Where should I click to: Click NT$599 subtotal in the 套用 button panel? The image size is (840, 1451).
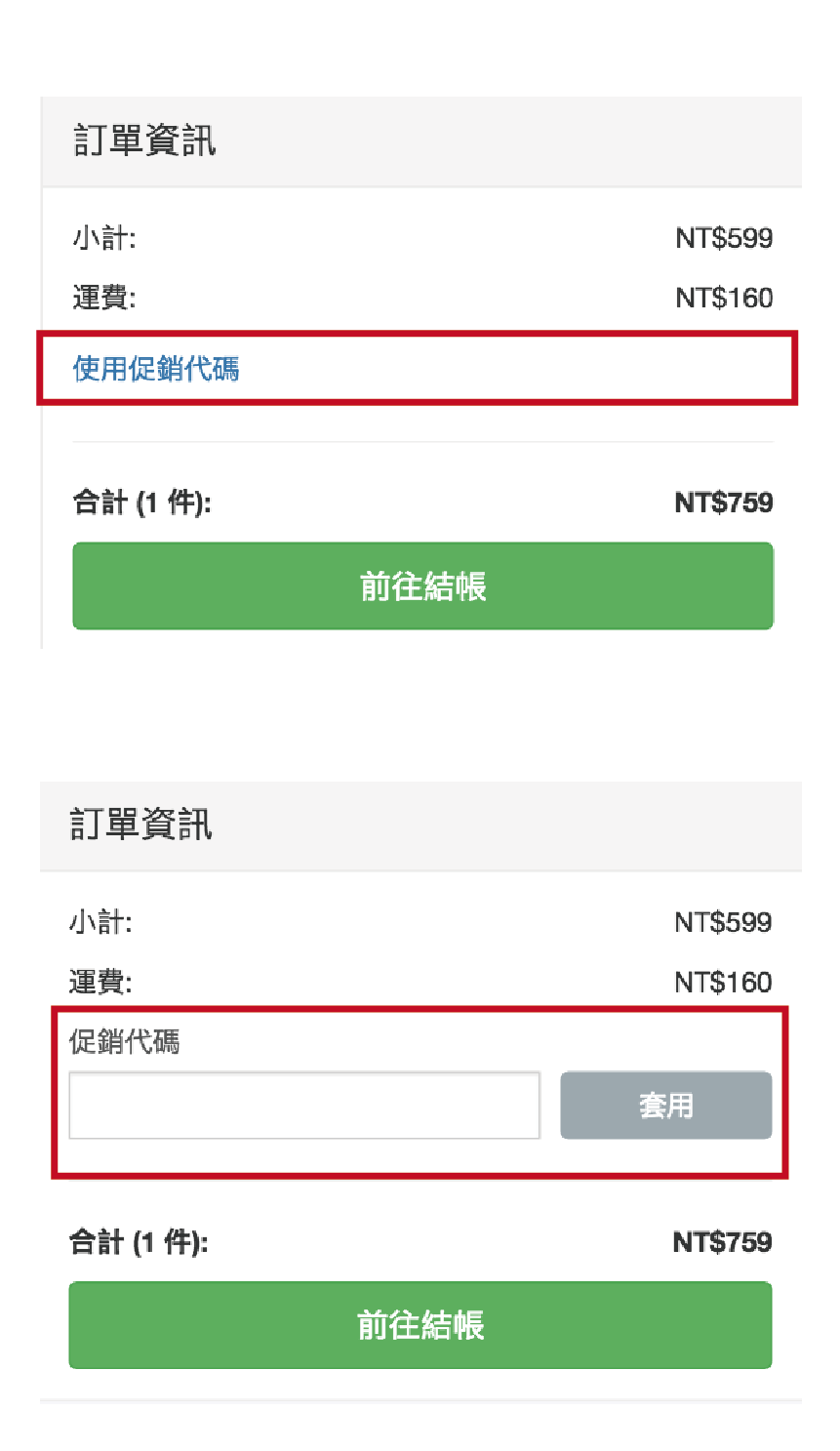(x=722, y=922)
